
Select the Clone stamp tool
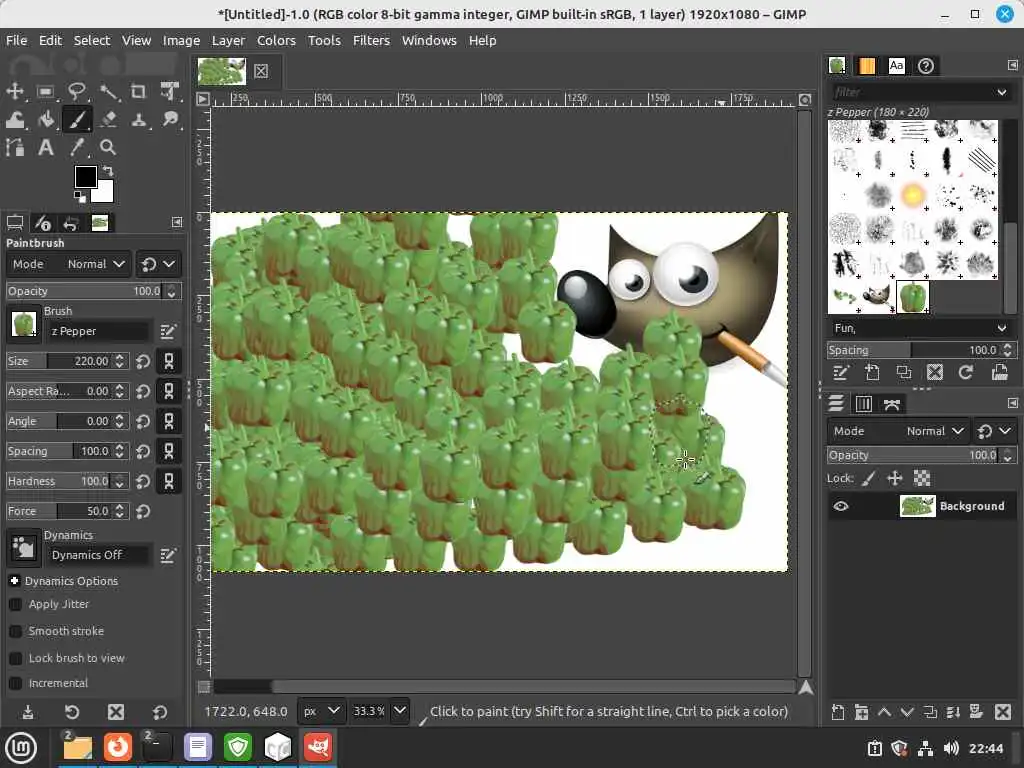click(x=138, y=119)
